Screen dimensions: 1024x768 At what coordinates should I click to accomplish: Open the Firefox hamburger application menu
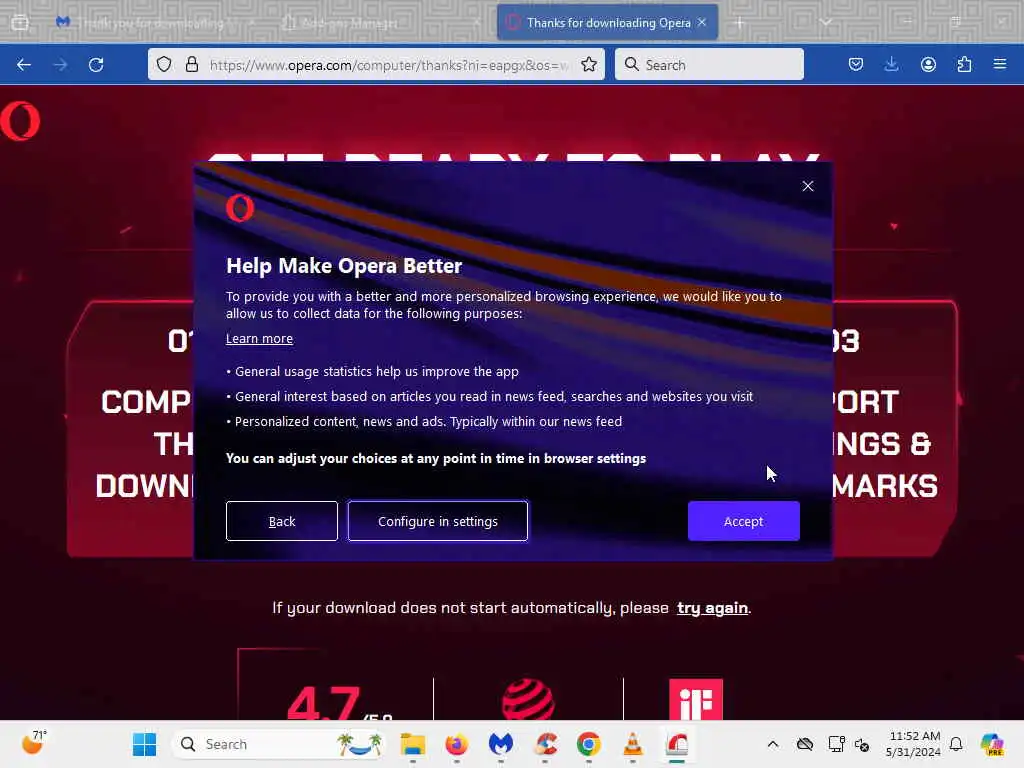(999, 64)
